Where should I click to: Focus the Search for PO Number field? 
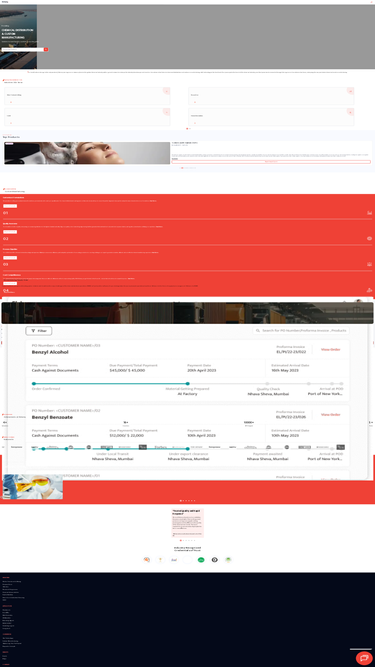(x=301, y=331)
